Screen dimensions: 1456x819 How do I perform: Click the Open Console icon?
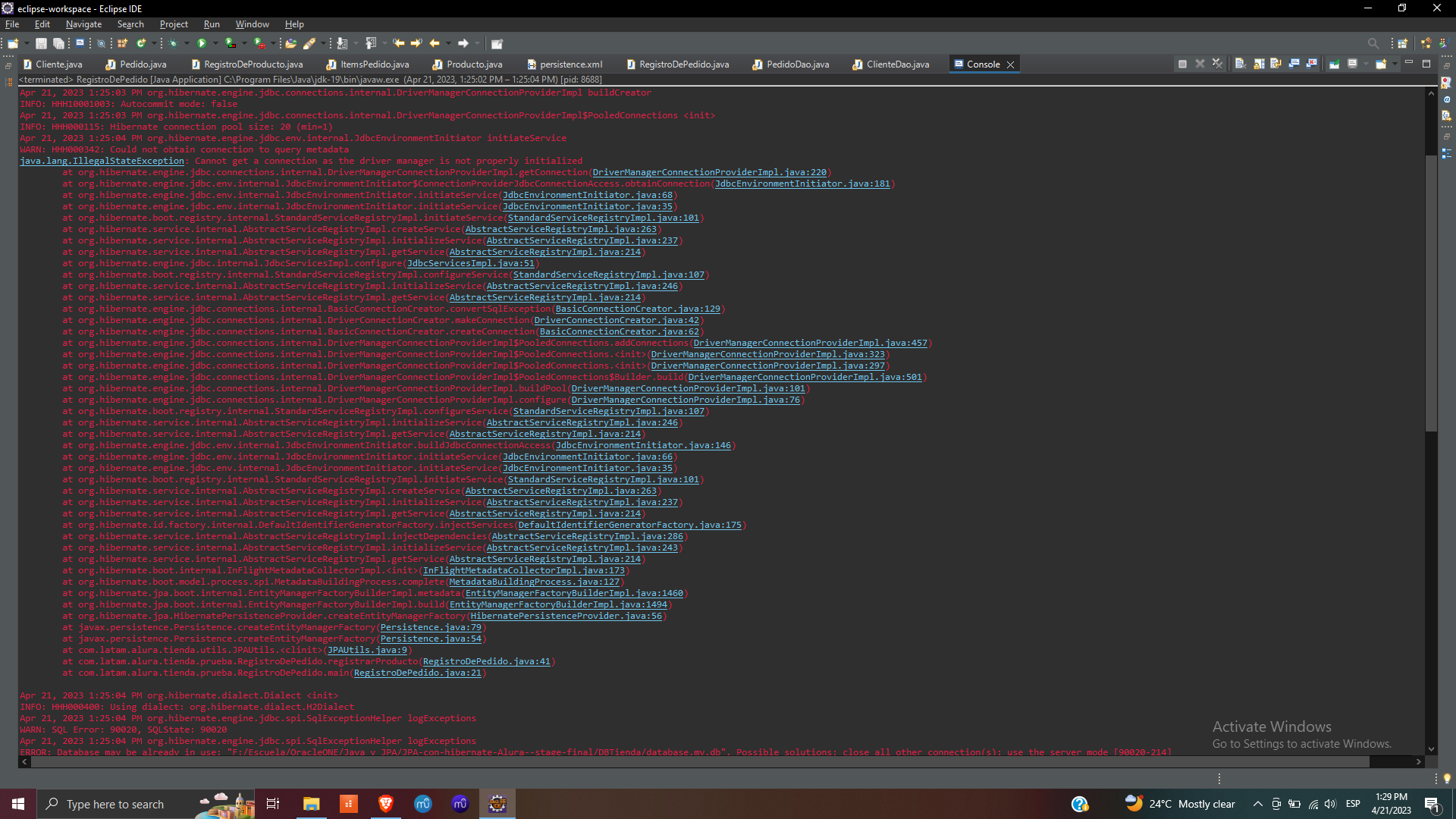pos(1381,64)
